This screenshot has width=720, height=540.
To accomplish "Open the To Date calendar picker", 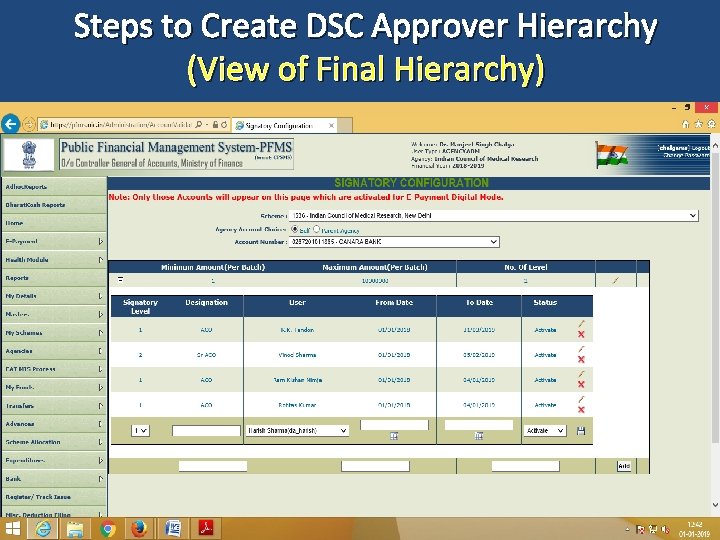I will pyautogui.click(x=478, y=436).
